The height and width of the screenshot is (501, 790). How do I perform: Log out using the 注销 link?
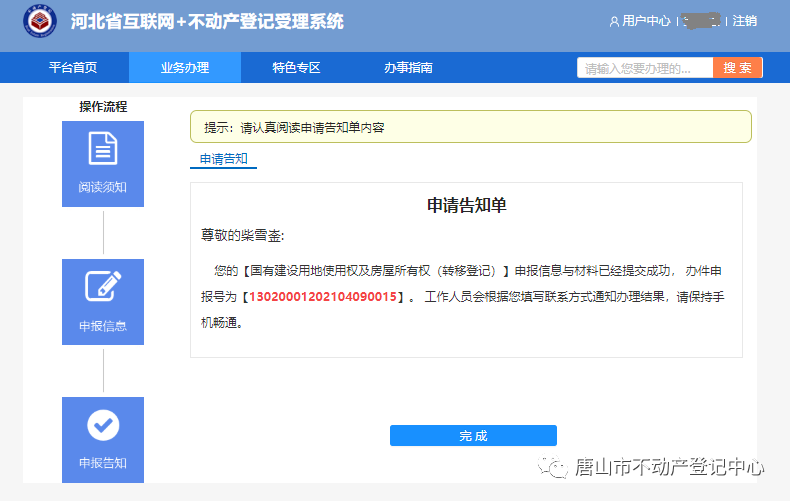tap(744, 21)
